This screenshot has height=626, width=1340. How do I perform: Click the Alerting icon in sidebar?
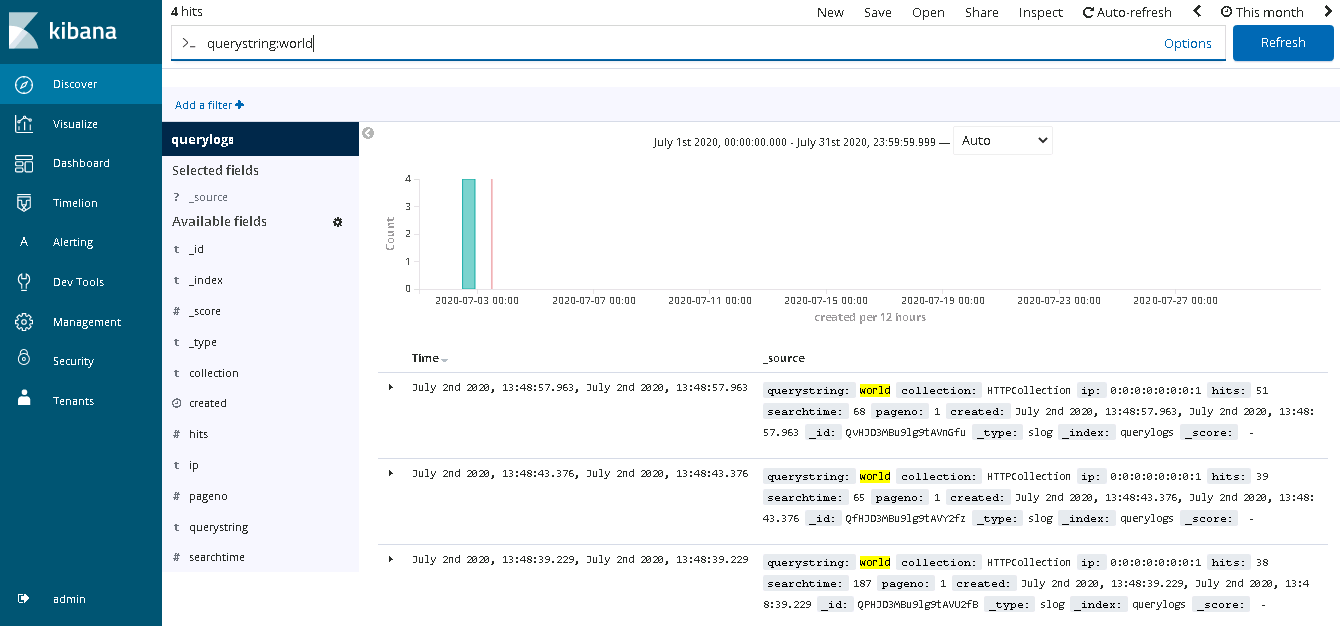(25, 242)
